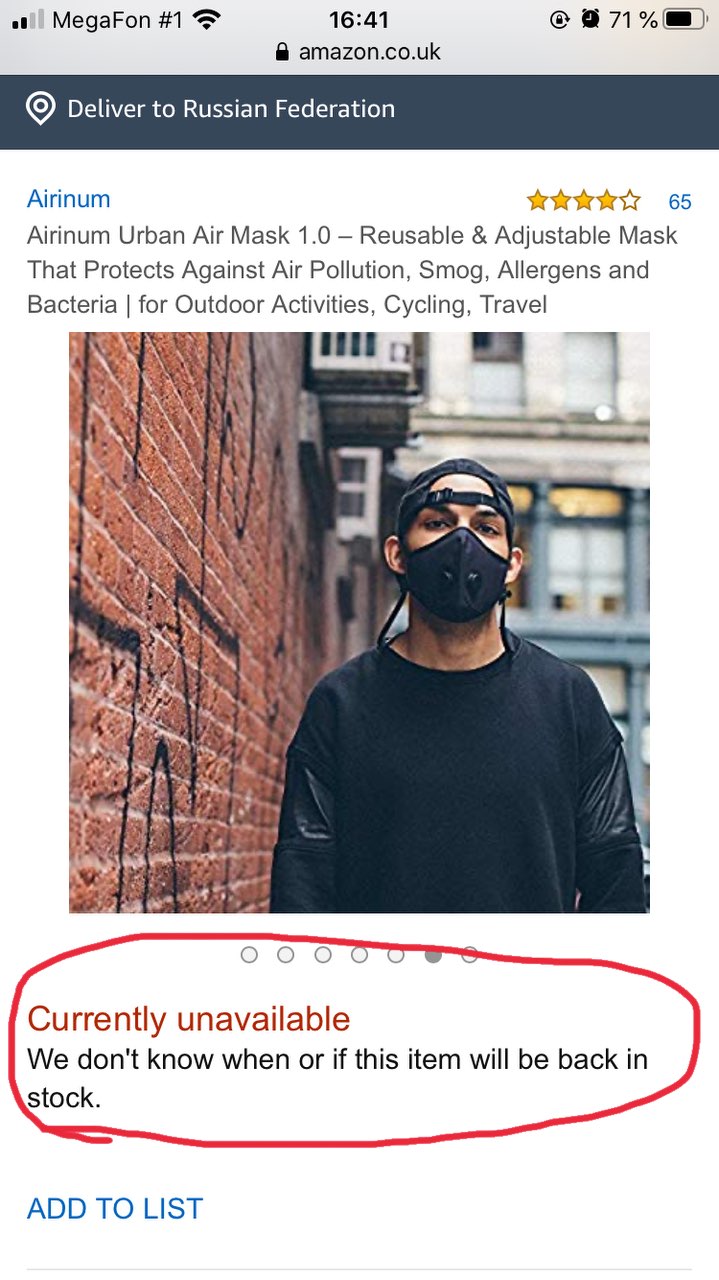This screenshot has width=719, height=1280.
Task: Tap the cellular signal bars icon
Action: point(28,19)
